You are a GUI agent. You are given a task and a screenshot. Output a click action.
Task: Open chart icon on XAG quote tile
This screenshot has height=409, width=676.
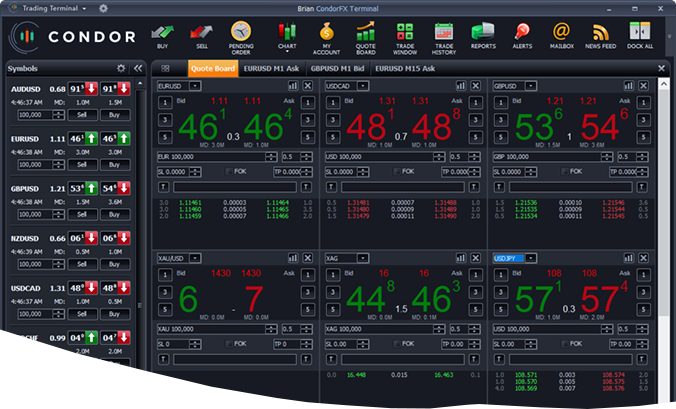[x=461, y=258]
